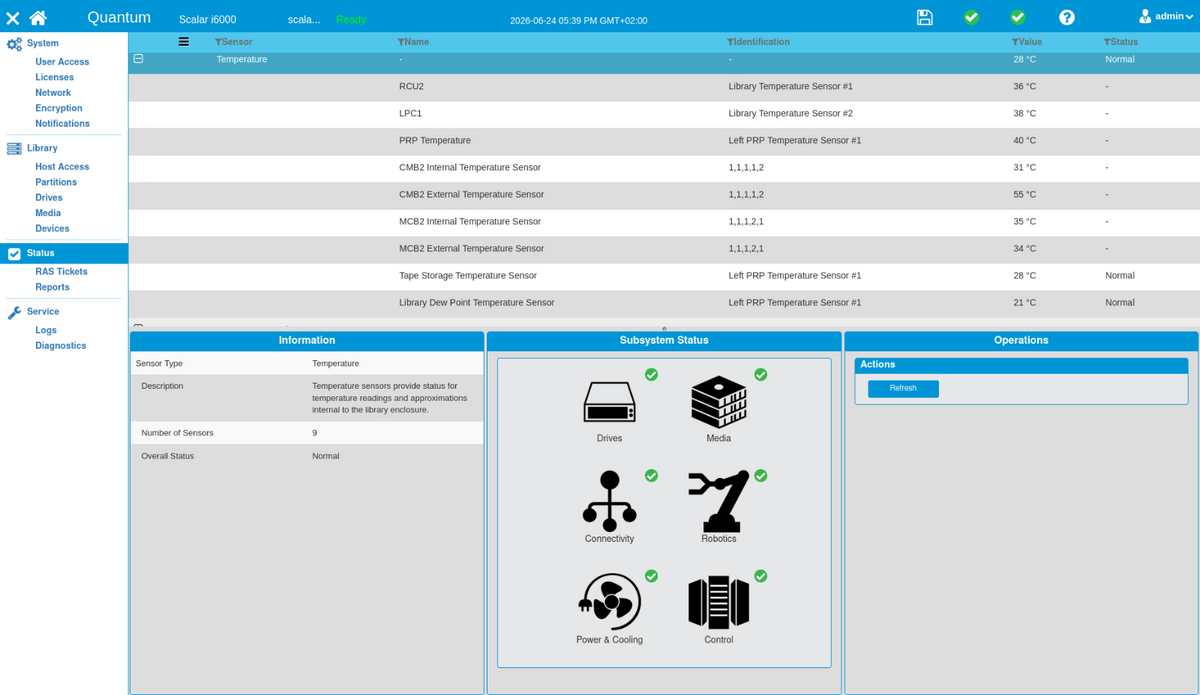Open the Drives subsystem icon
This screenshot has height=695, width=1200.
pyautogui.click(x=609, y=402)
